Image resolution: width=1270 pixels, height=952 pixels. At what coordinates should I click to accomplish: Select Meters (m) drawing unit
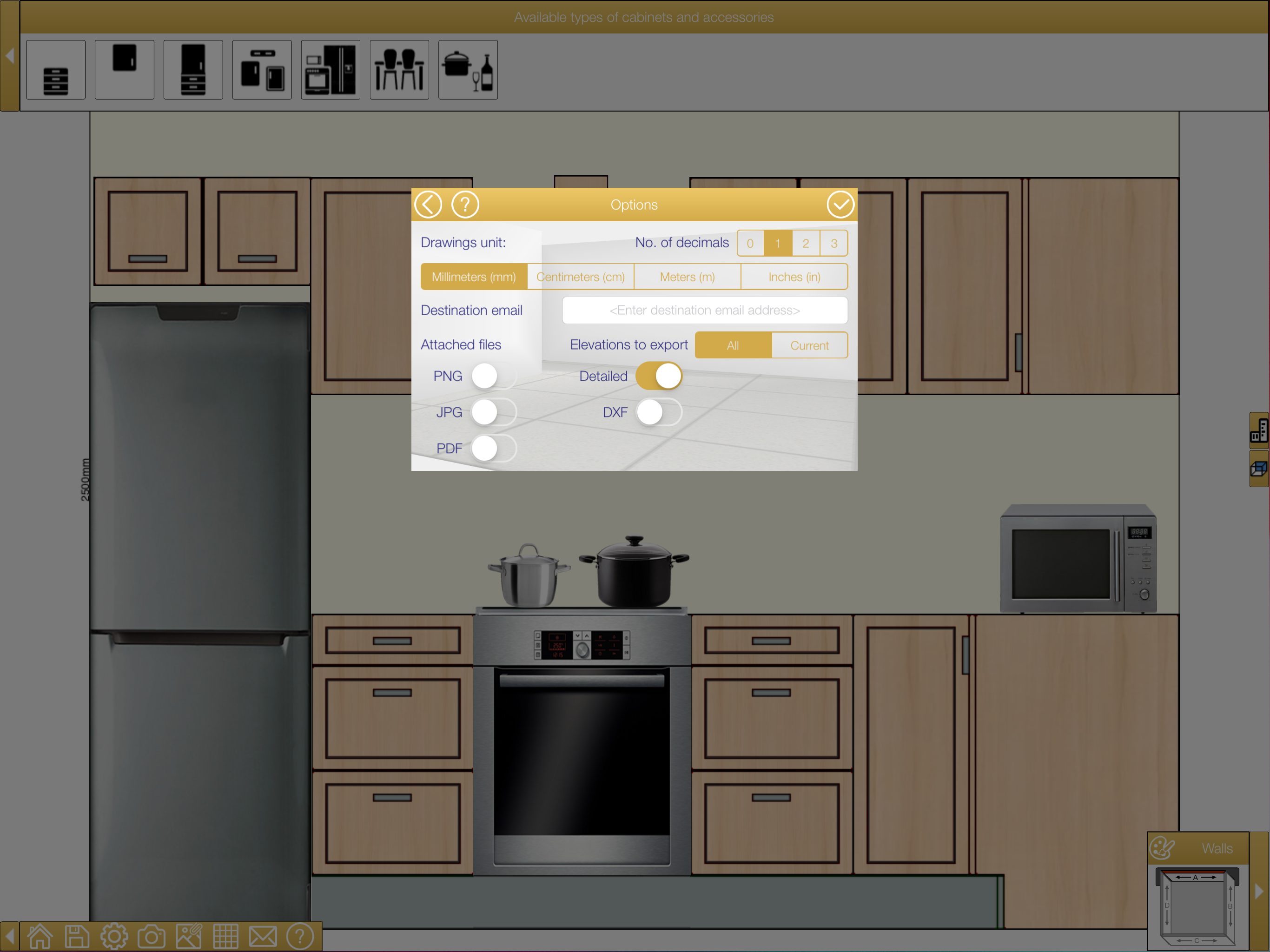687,277
